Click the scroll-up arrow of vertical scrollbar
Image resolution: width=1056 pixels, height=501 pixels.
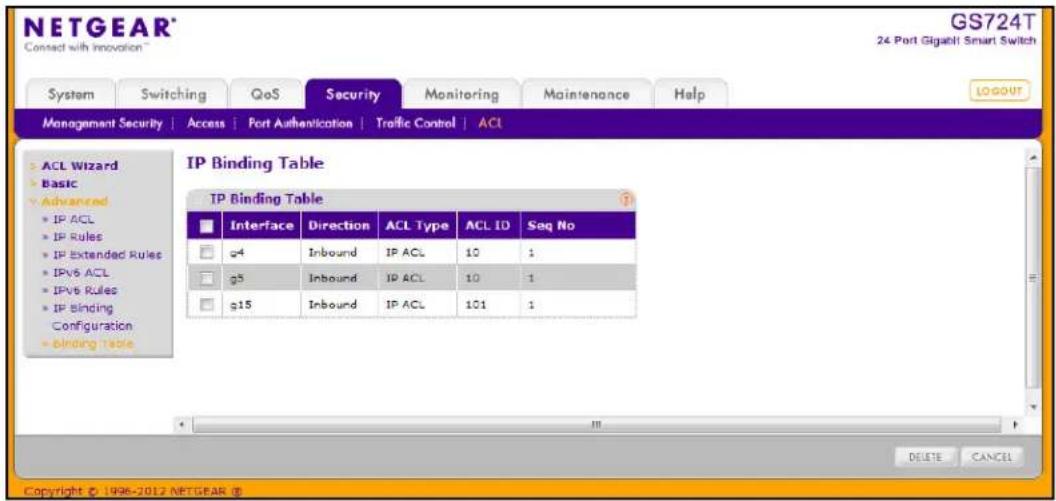point(1032,157)
